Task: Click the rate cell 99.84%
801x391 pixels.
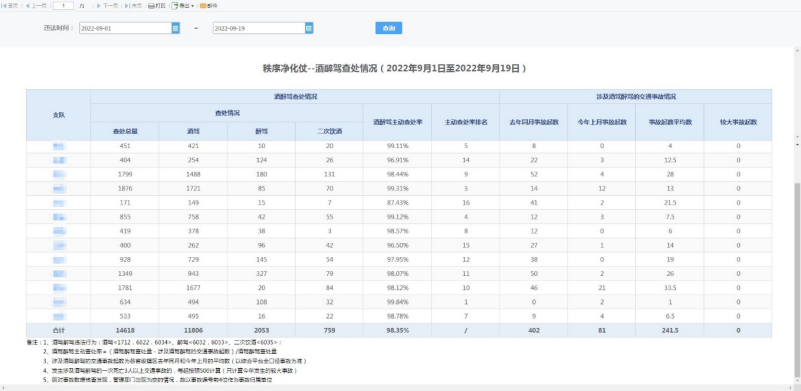Action: pyautogui.click(x=397, y=302)
